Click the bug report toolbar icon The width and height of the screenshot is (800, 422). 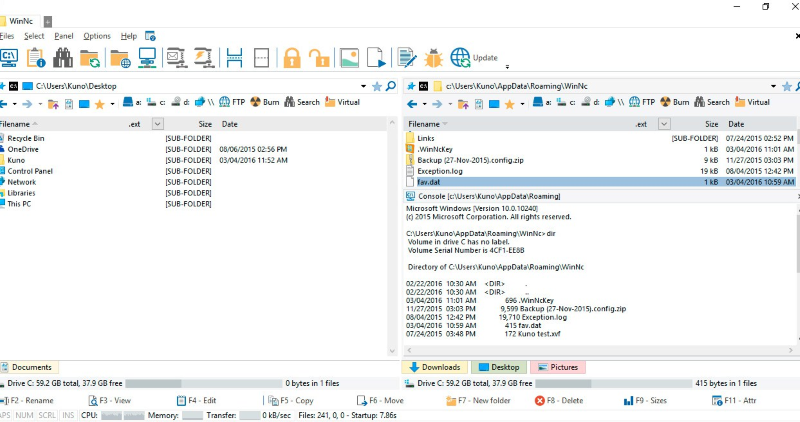(433, 58)
